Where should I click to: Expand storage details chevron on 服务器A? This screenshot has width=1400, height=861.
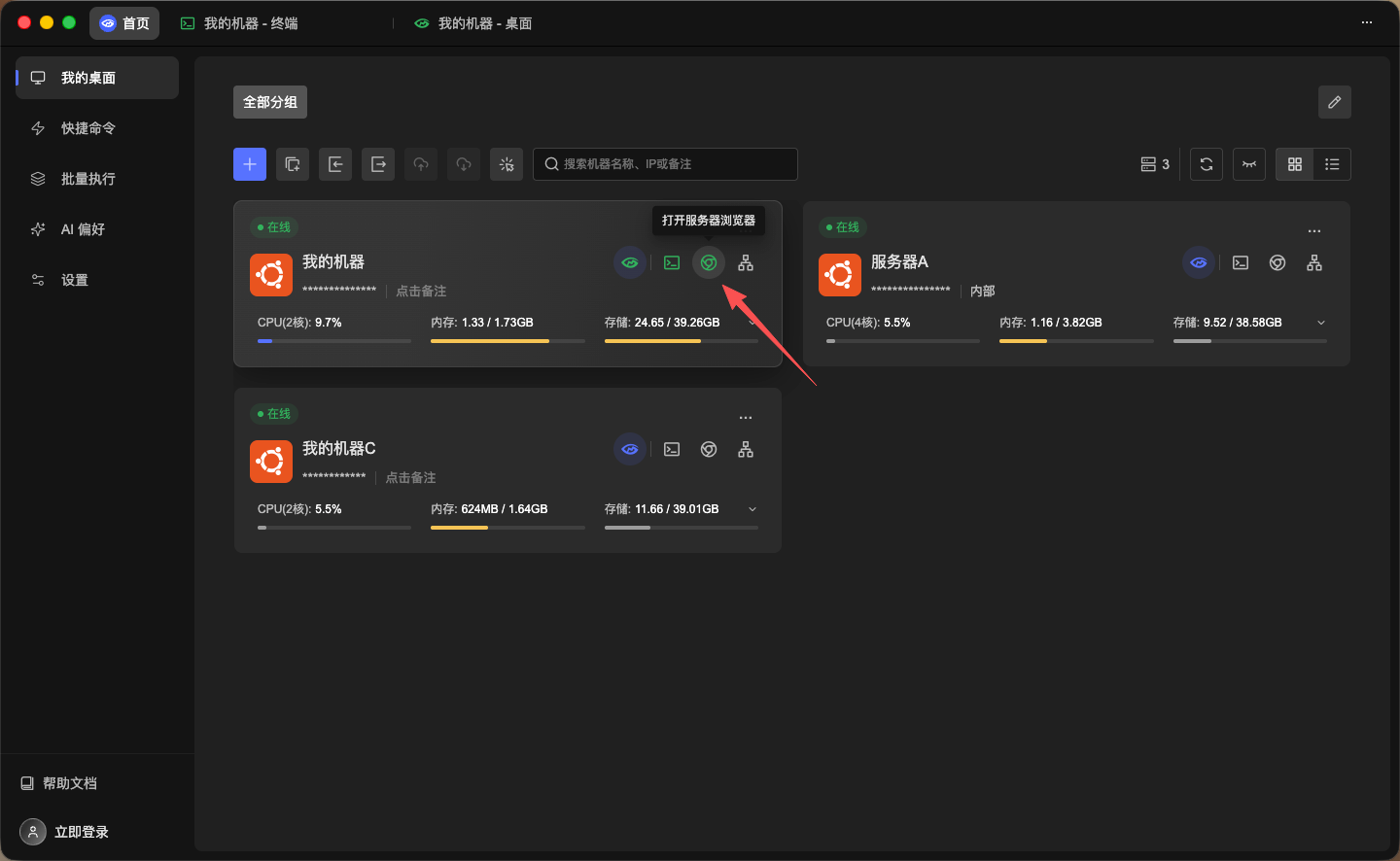[1321, 323]
